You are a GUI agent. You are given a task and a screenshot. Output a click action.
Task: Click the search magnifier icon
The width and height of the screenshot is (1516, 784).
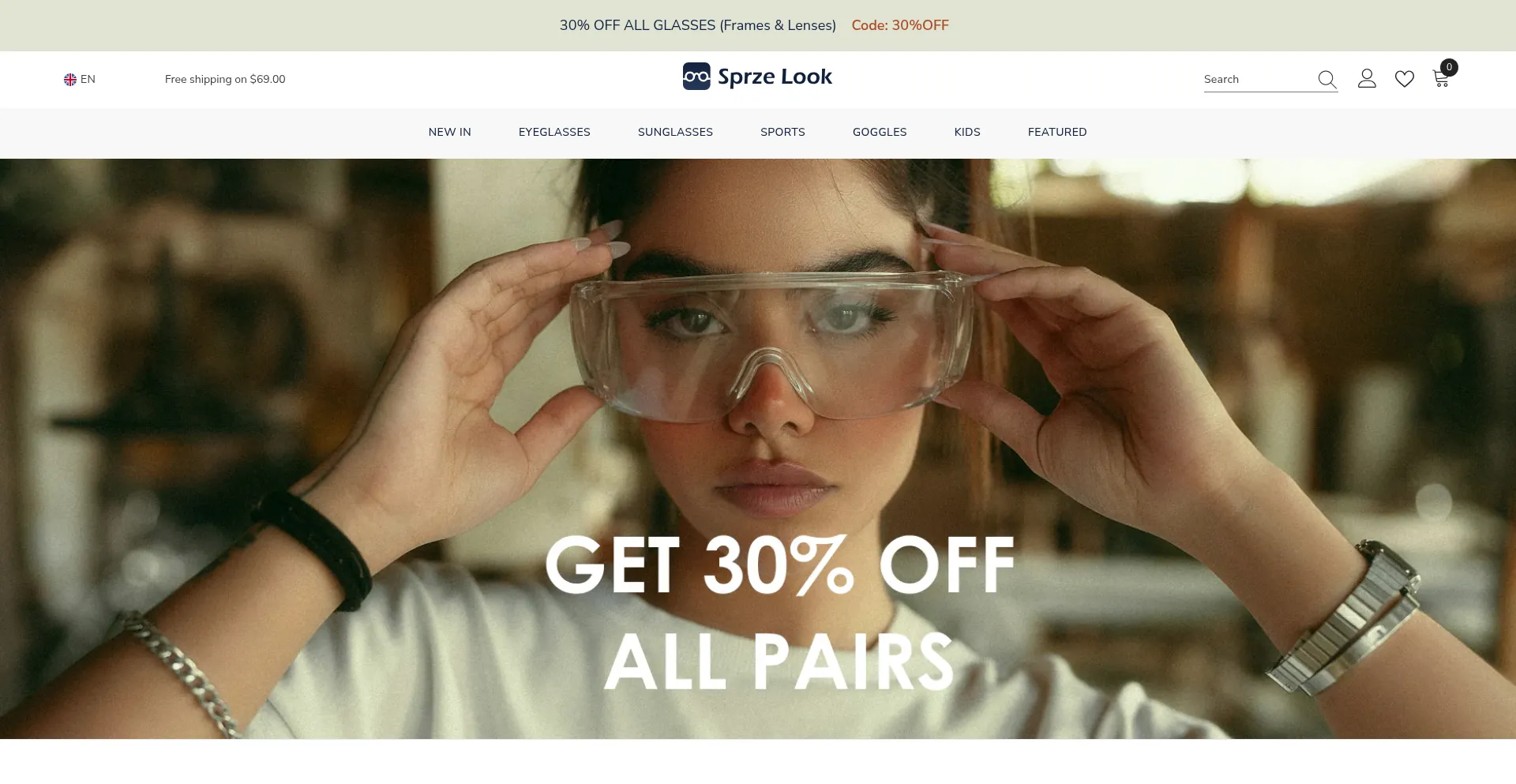coord(1326,79)
